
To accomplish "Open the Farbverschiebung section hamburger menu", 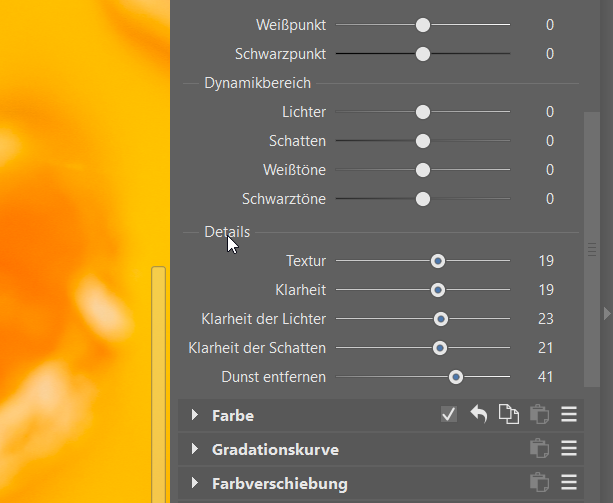I will [569, 483].
